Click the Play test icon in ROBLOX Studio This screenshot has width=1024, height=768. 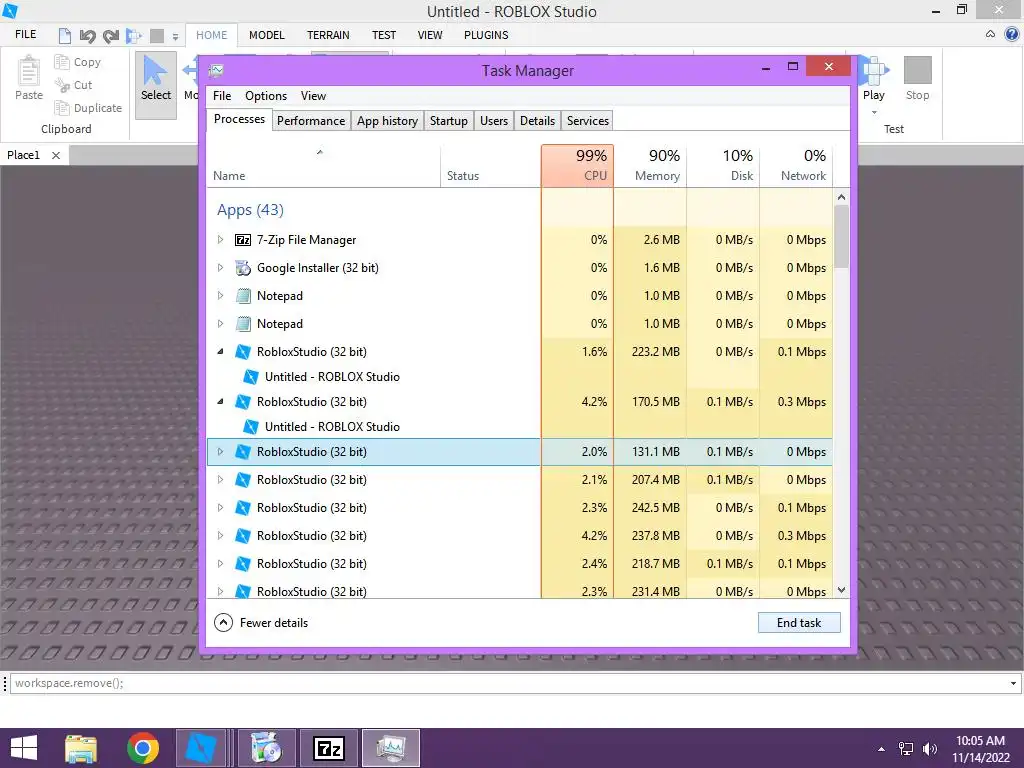tap(874, 71)
